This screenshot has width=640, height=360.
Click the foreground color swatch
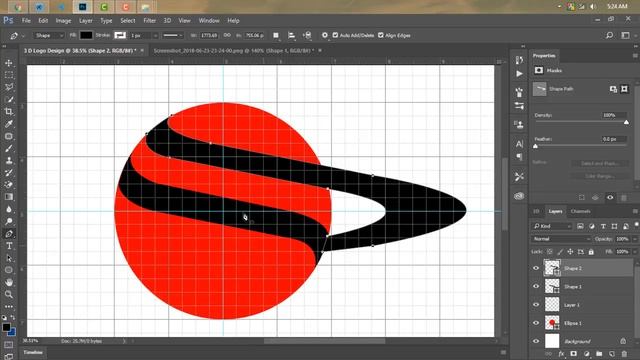6,327
